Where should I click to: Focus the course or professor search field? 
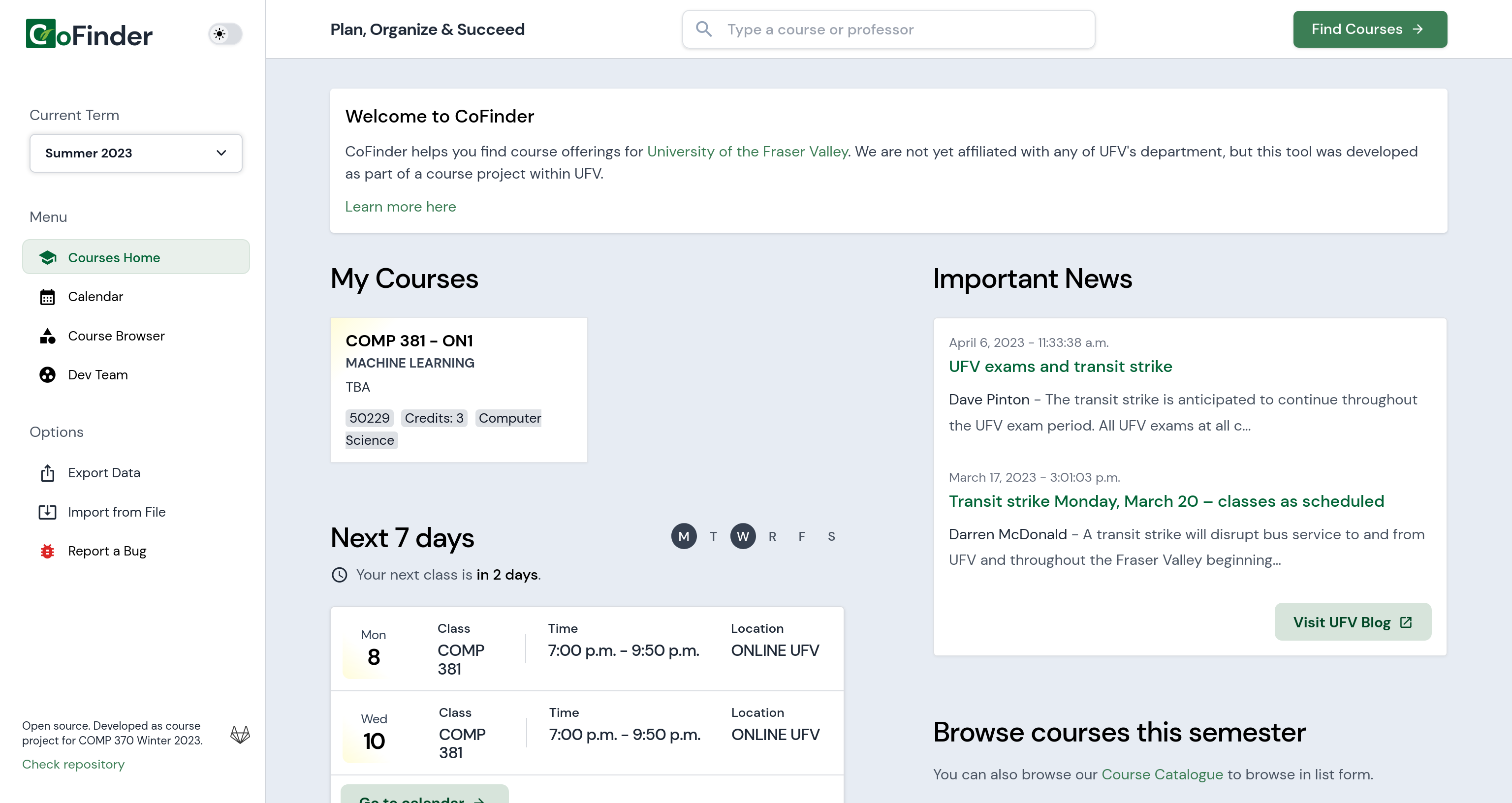point(904,30)
